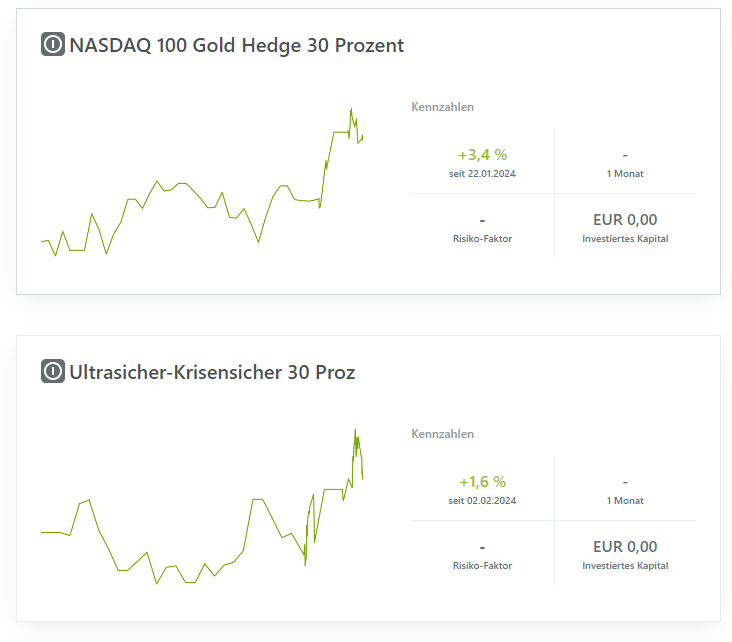The image size is (732, 642).
Task: Click 'Investiertes Kapital' in the NASDAQ card
Action: point(625,239)
